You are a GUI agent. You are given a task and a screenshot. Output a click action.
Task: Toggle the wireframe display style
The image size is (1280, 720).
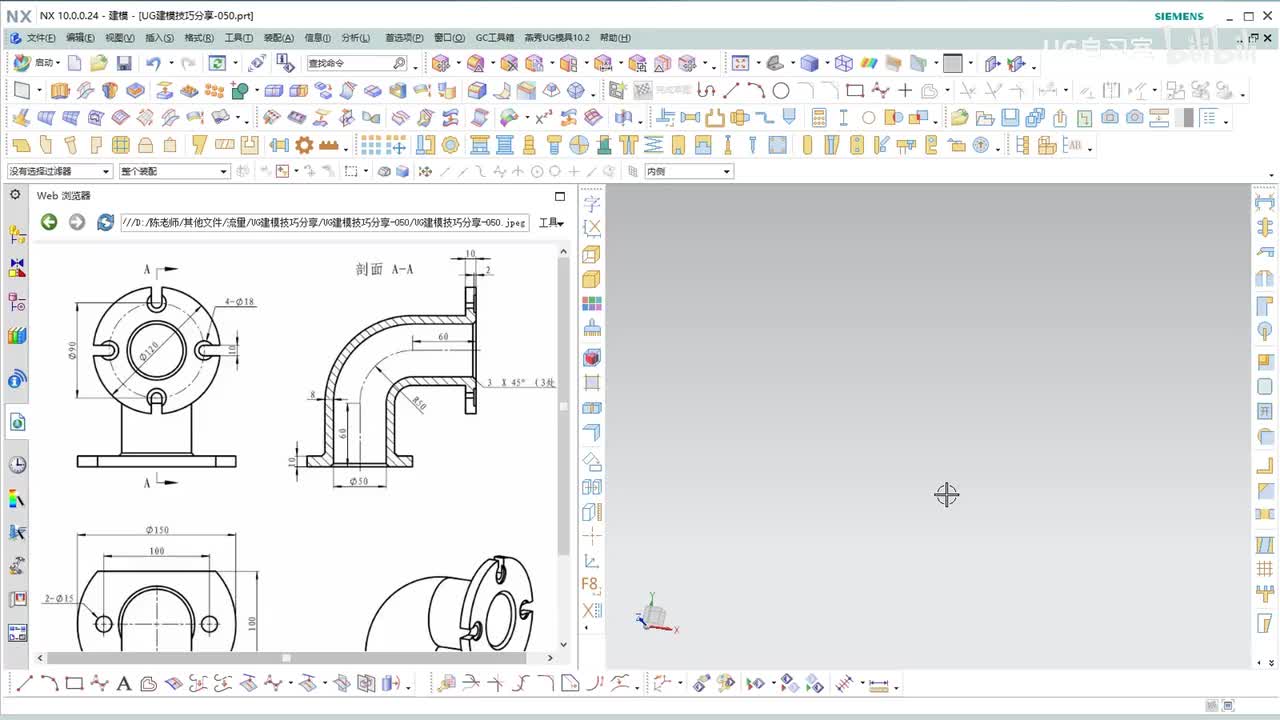tap(843, 63)
